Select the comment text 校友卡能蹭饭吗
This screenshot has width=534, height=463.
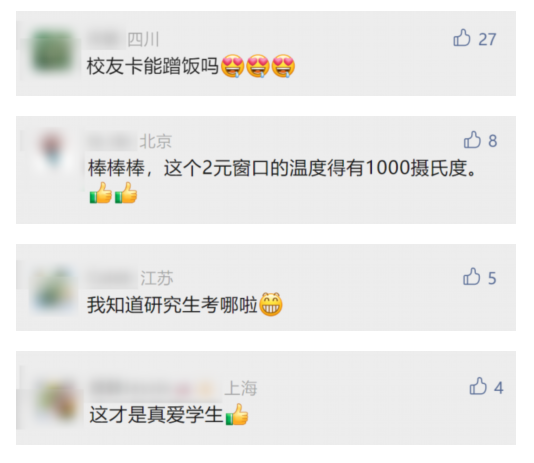(x=152, y=66)
